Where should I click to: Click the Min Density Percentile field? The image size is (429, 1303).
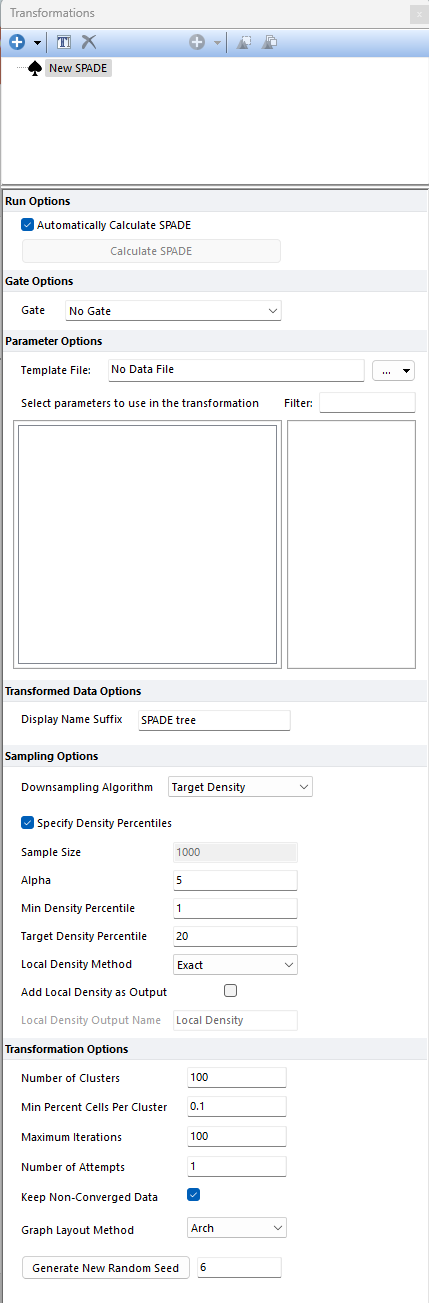[234, 908]
